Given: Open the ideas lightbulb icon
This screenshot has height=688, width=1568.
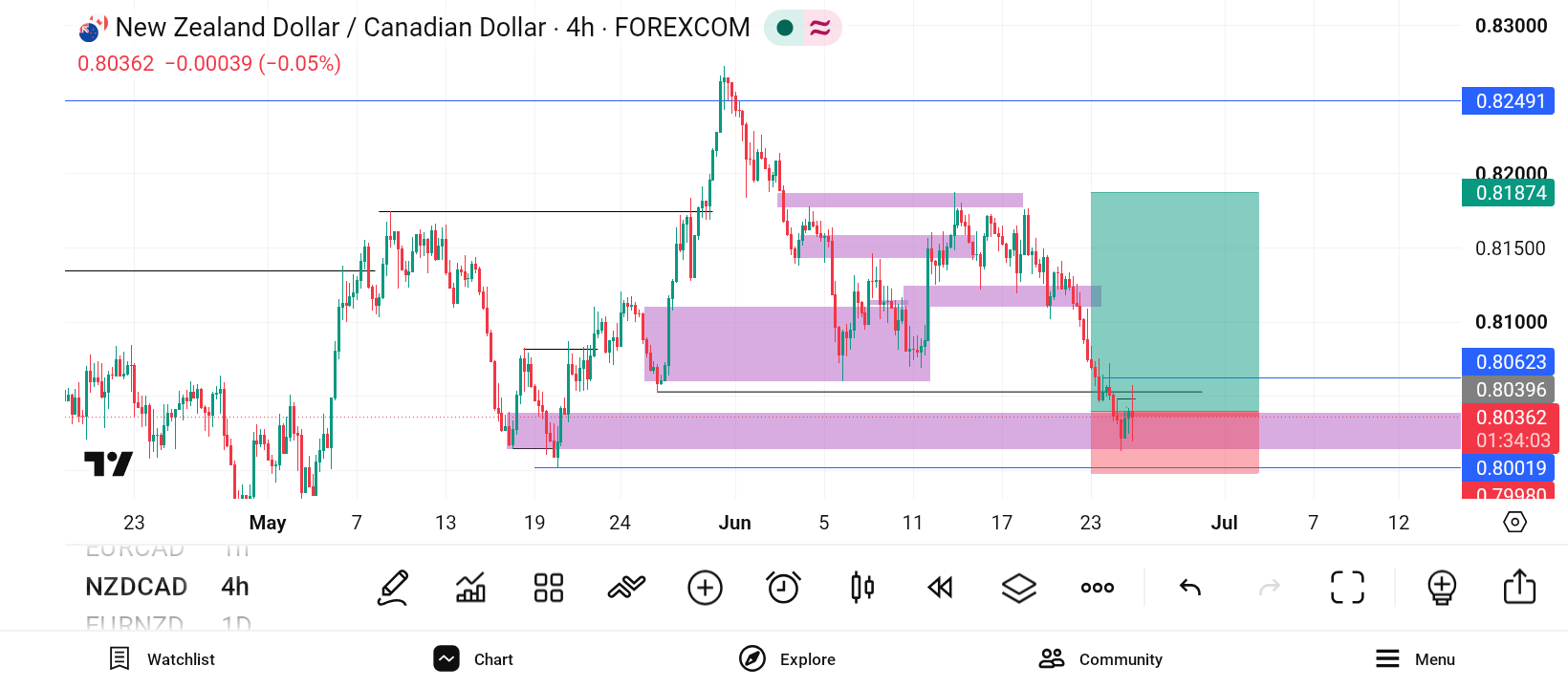Looking at the screenshot, I should coord(1441,587).
